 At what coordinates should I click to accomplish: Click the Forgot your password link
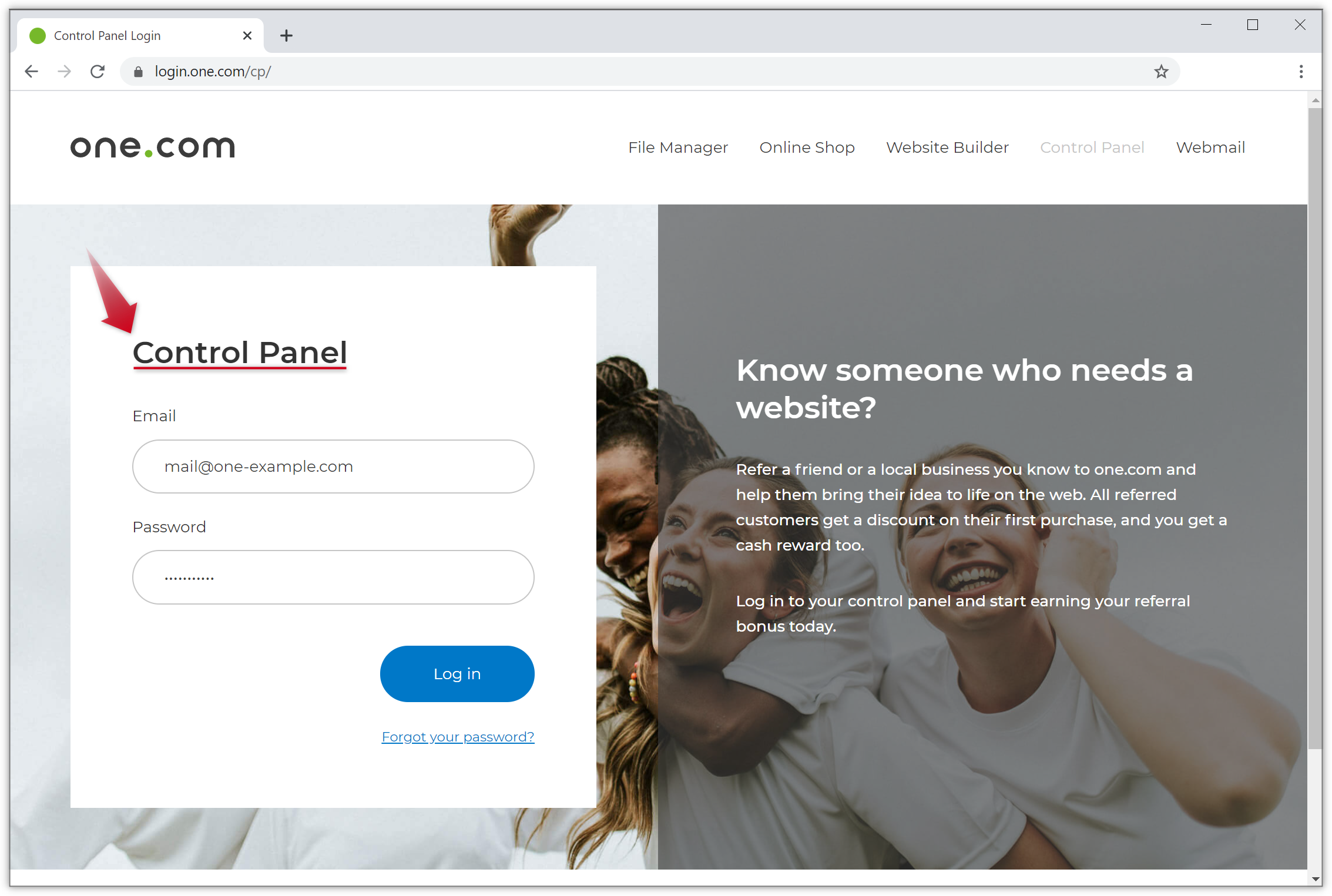click(x=457, y=736)
